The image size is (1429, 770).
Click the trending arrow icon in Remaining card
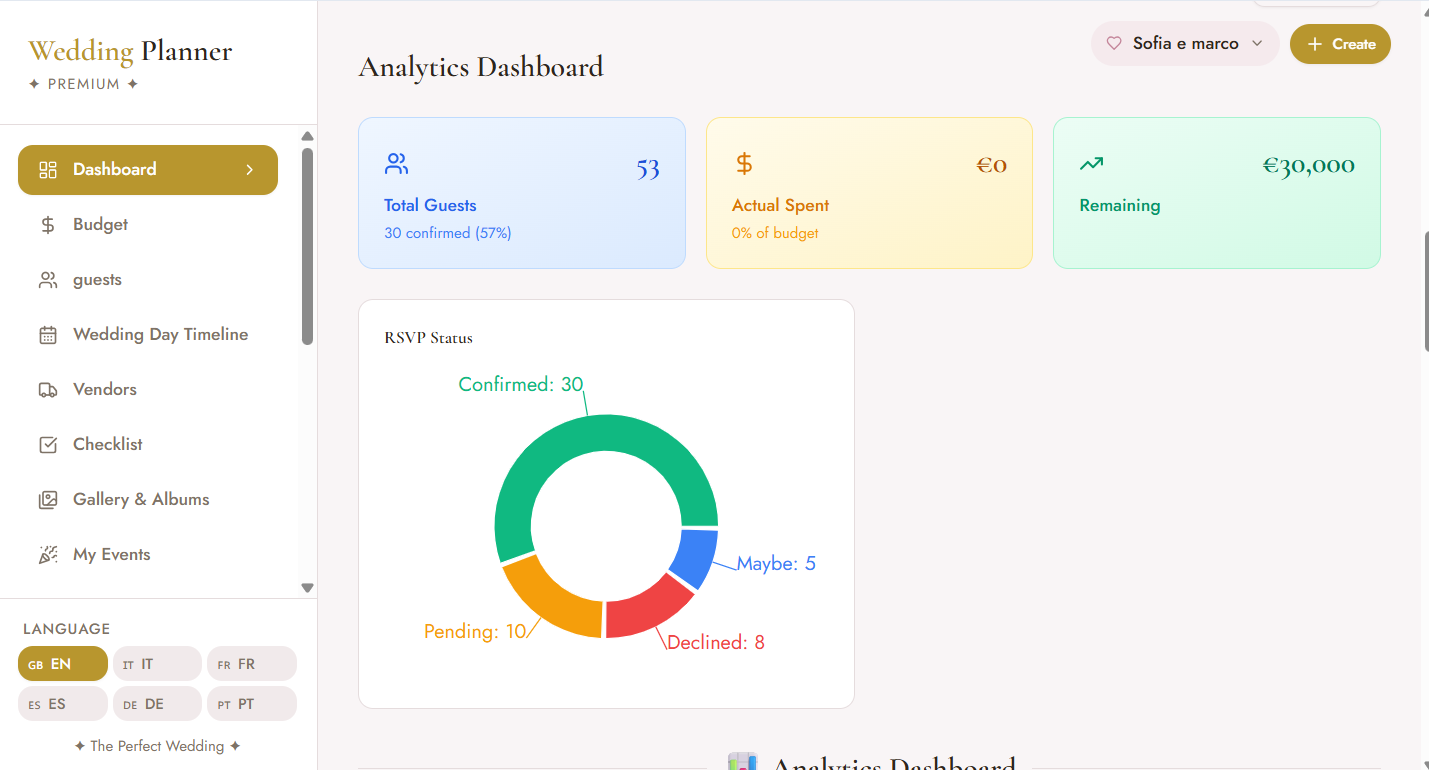click(x=1091, y=164)
